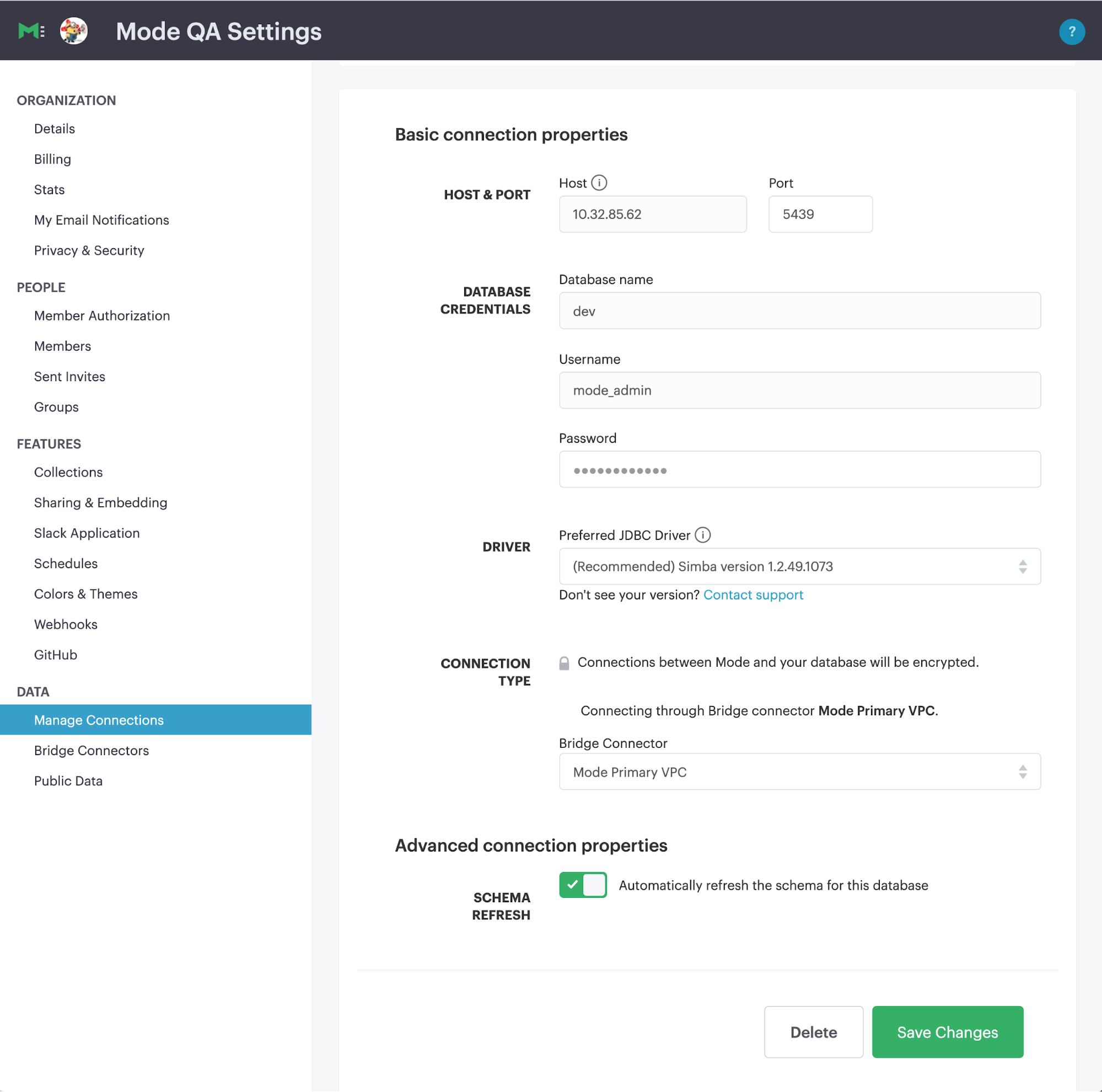Open Colors & Themes

(x=85, y=594)
